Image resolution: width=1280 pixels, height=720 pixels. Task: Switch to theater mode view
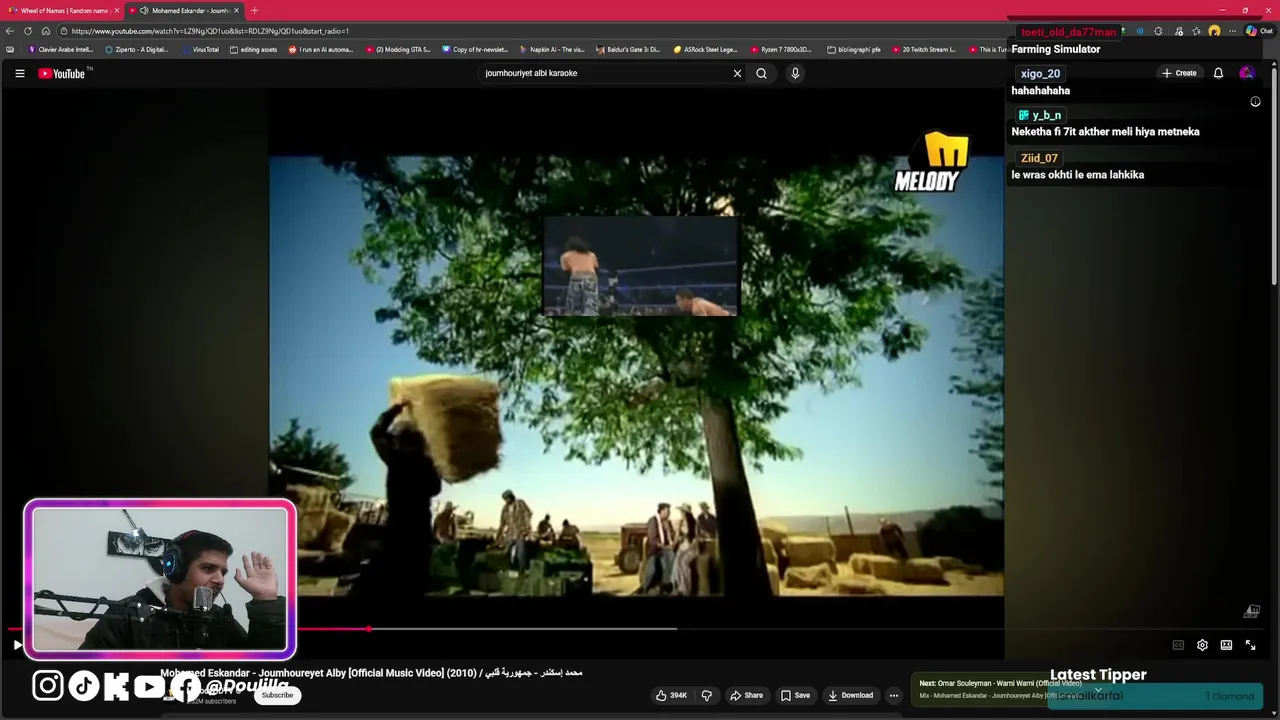coord(1226,645)
